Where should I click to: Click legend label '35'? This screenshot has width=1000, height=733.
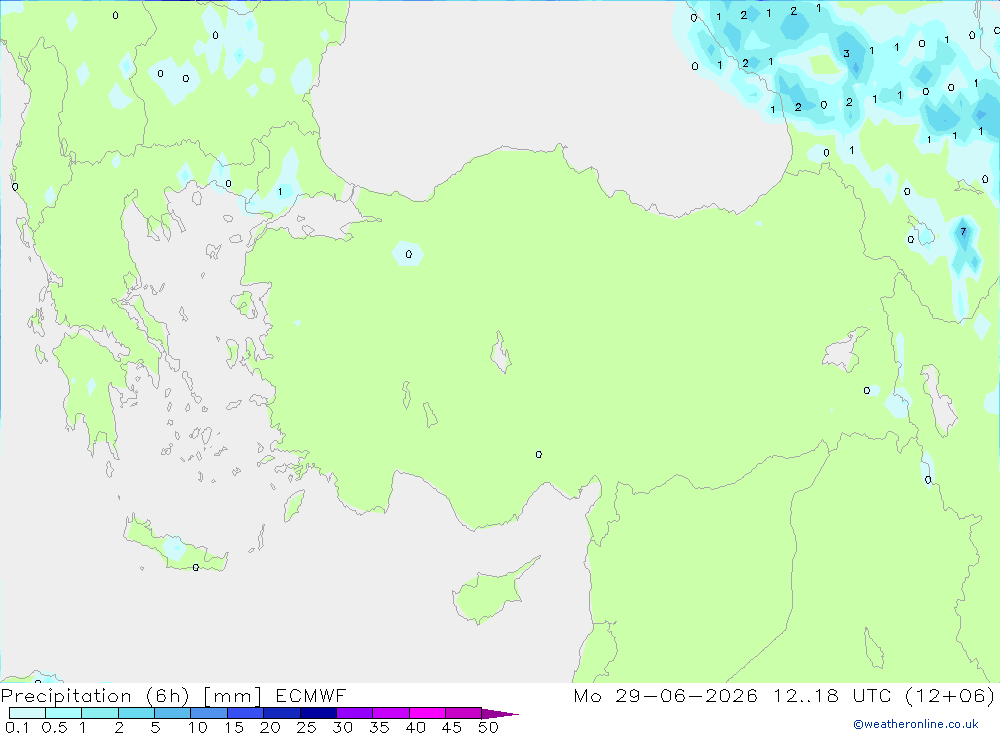(x=379, y=727)
